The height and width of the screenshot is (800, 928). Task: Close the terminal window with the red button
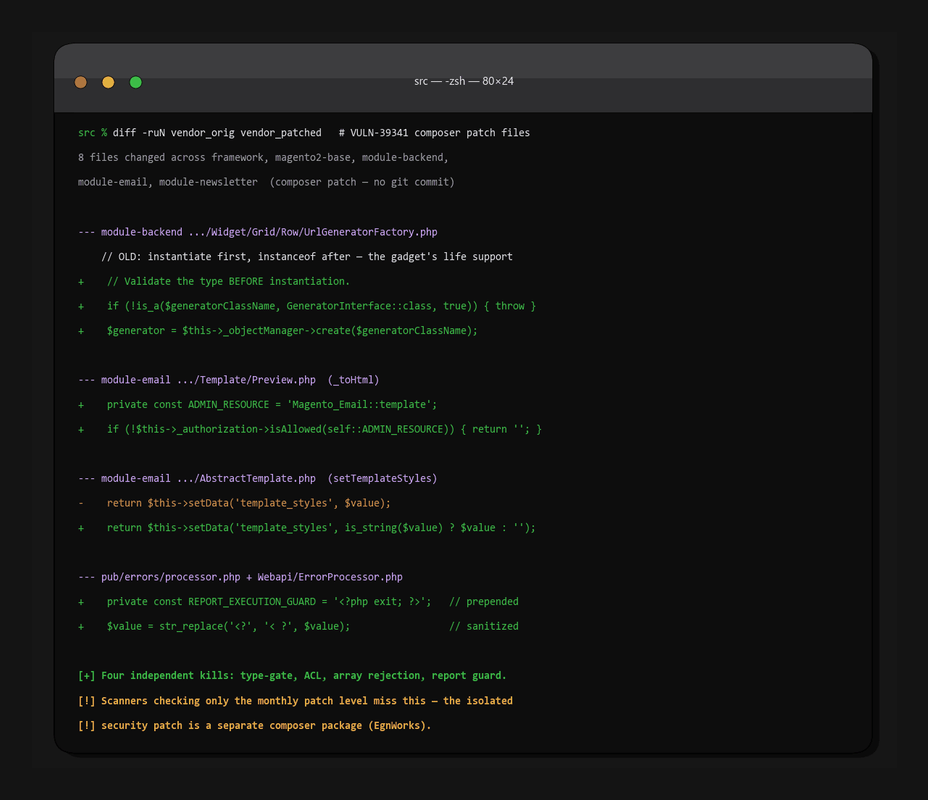(x=80, y=82)
